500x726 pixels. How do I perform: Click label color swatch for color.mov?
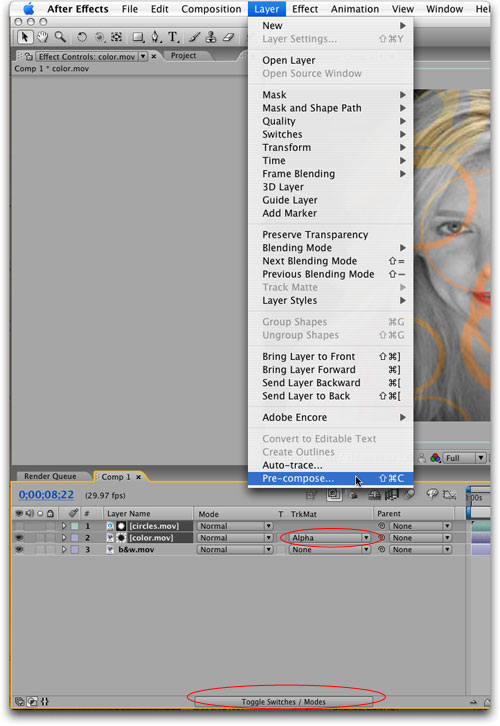(75, 538)
